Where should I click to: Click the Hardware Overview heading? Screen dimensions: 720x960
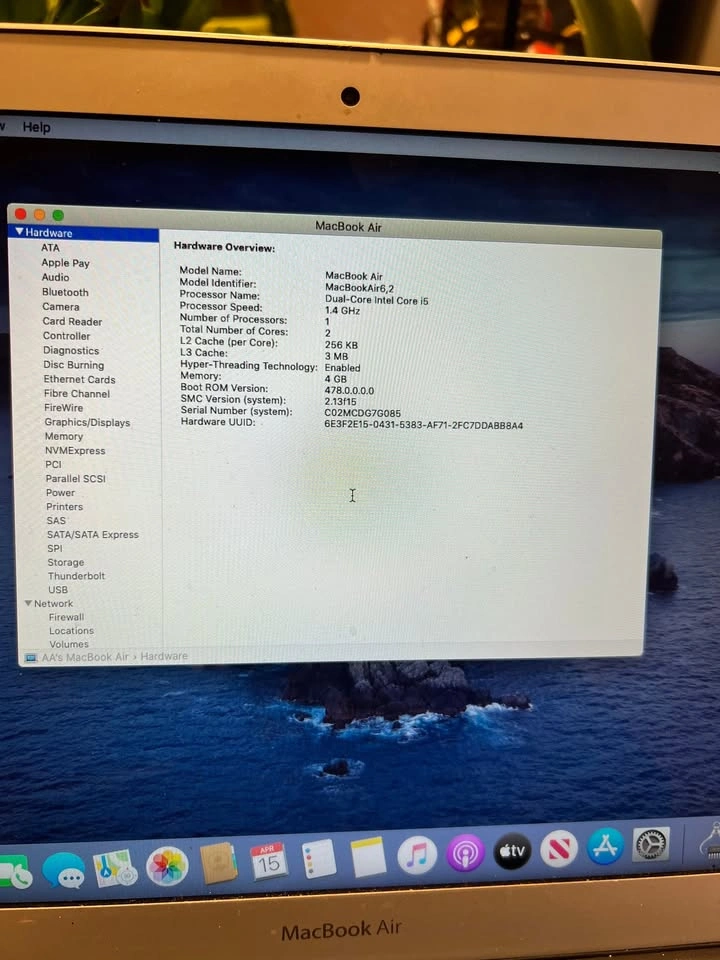click(224, 247)
